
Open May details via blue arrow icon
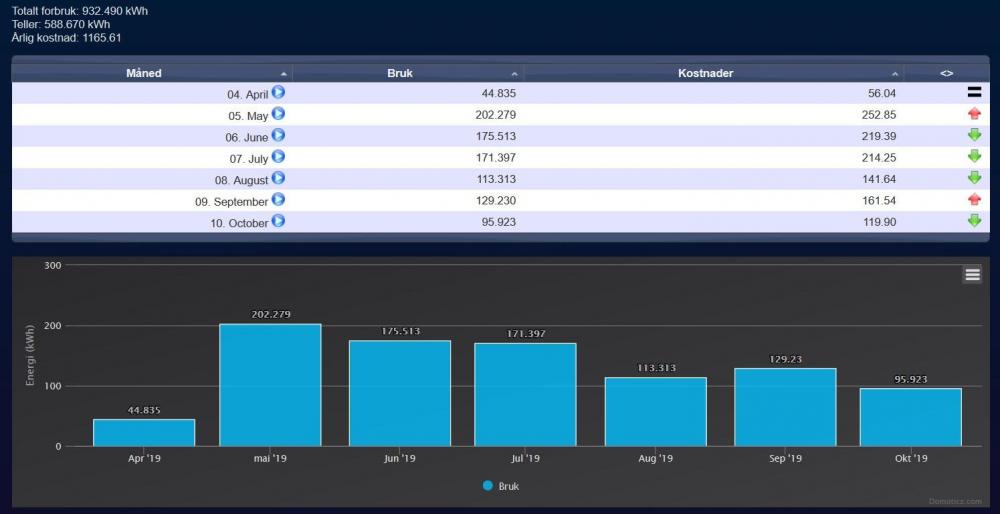point(279,114)
